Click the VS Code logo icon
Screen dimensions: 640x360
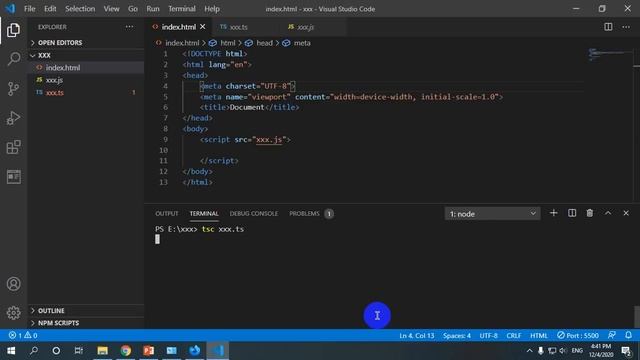coord(10,9)
